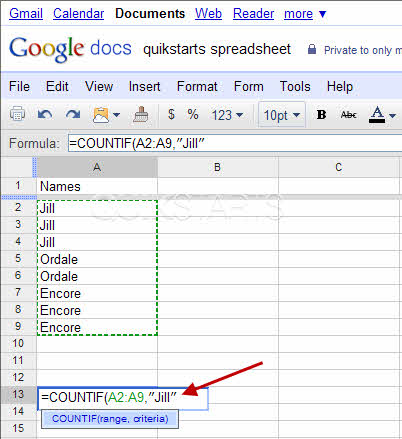Apply percent format
The height and width of the screenshot is (439, 402).
point(193,114)
